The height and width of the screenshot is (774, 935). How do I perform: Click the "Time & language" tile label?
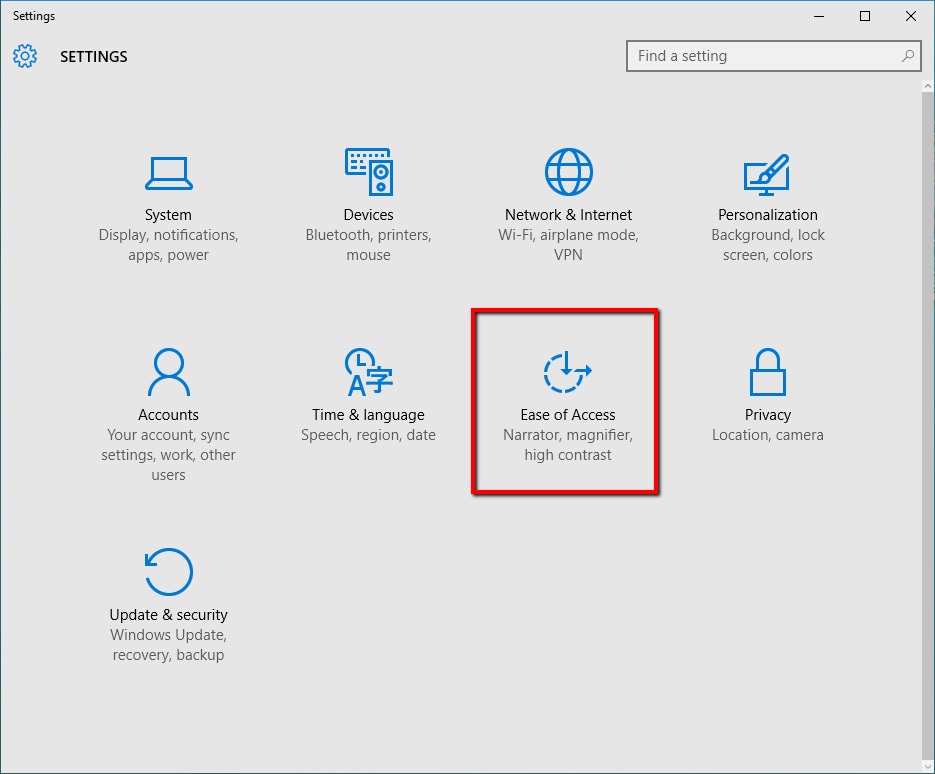point(369,414)
